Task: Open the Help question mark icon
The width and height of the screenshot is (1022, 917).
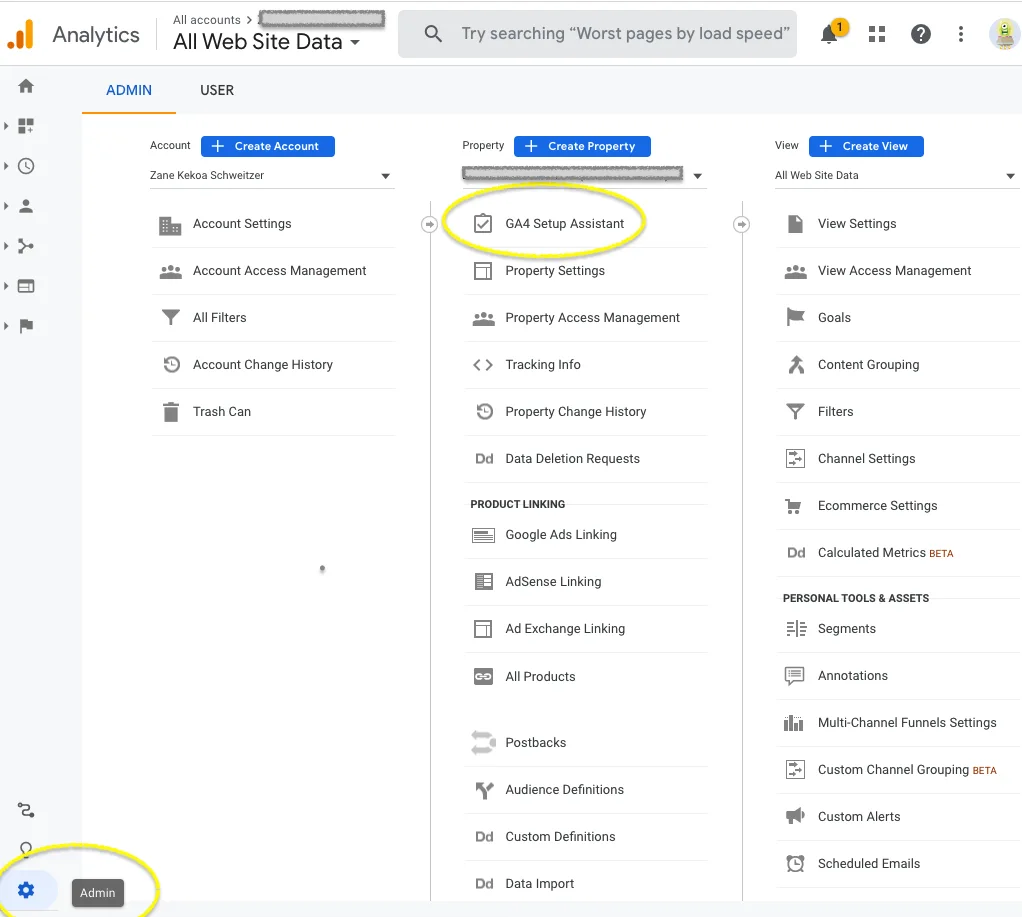Action: 920,34
